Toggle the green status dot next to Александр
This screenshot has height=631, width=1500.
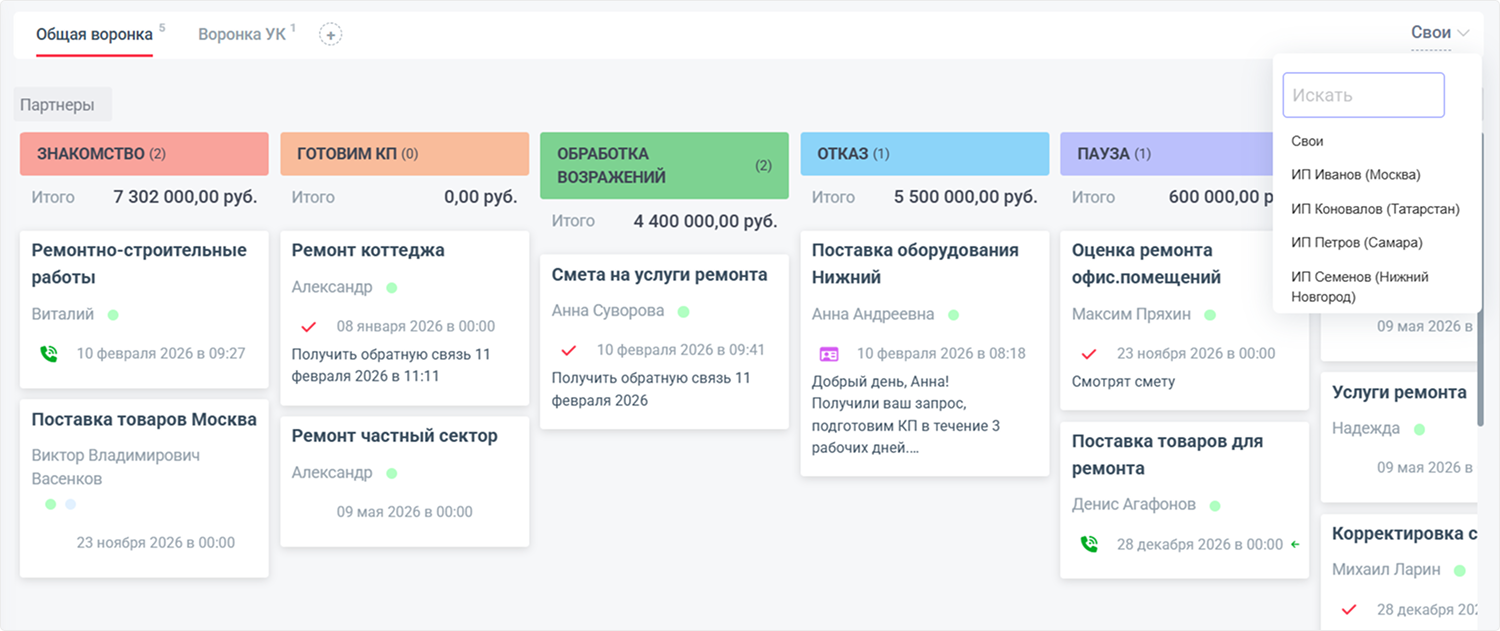pyautogui.click(x=392, y=287)
